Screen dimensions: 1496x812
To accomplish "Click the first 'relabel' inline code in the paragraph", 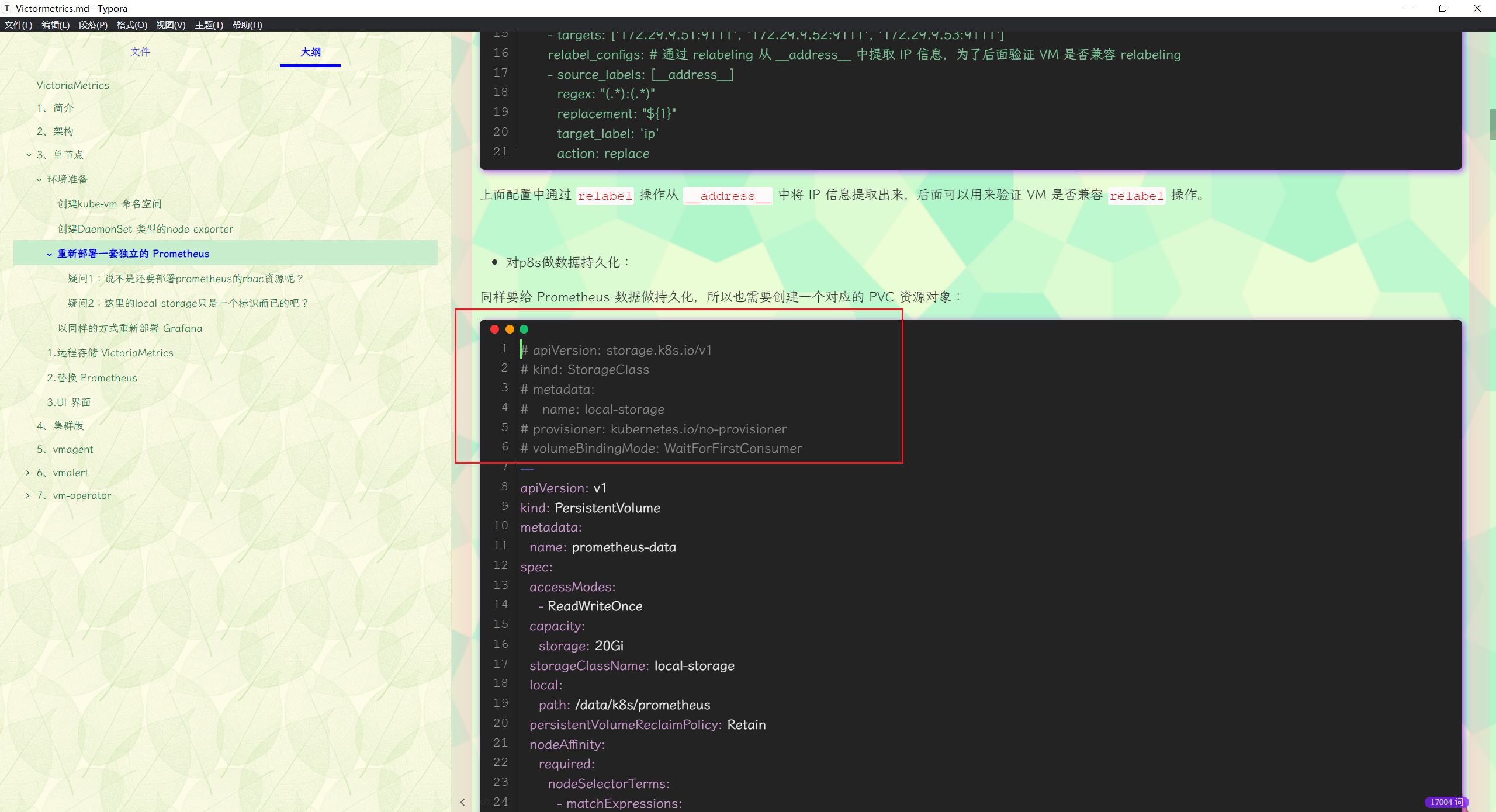I will point(605,196).
